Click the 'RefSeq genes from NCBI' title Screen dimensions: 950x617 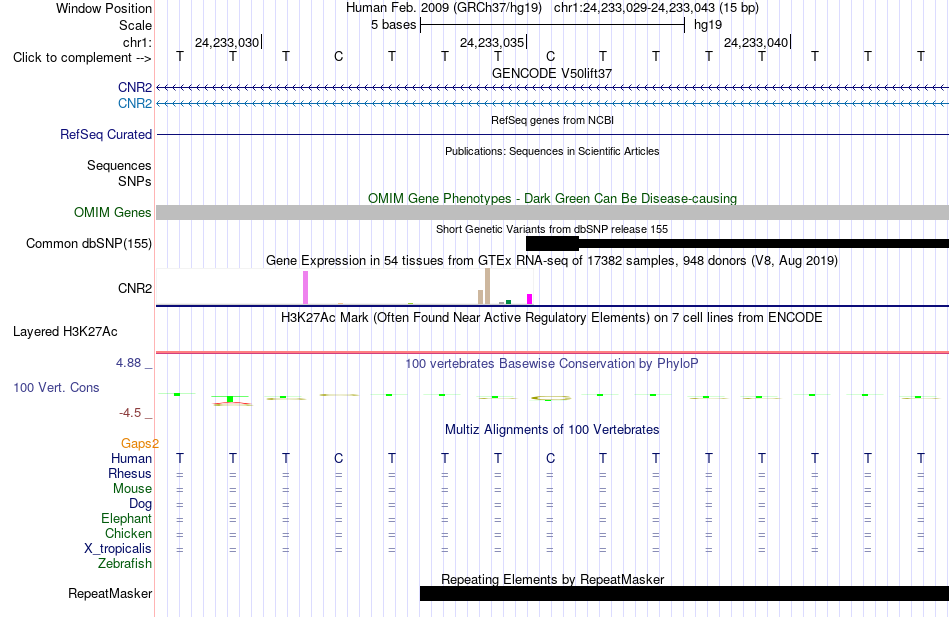(552, 120)
